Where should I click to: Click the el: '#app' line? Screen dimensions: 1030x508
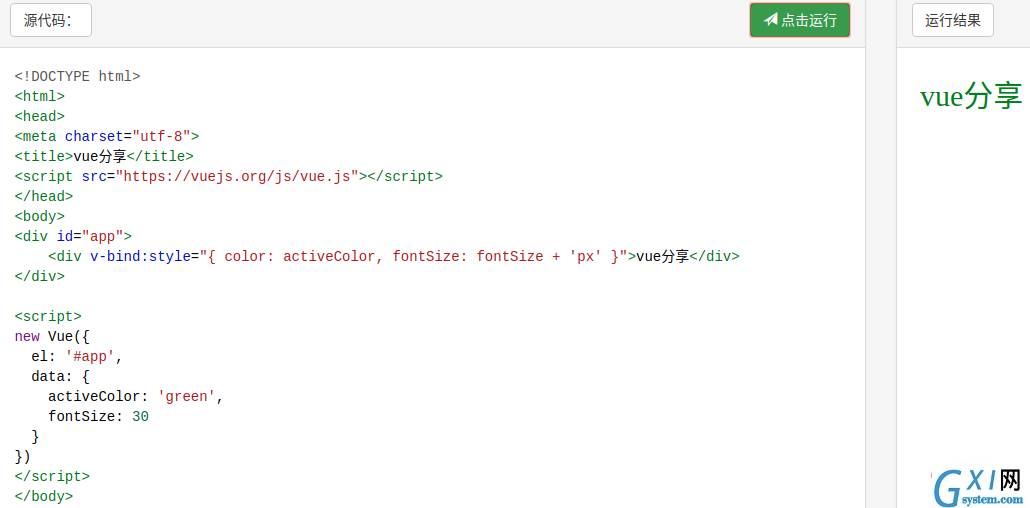click(77, 357)
